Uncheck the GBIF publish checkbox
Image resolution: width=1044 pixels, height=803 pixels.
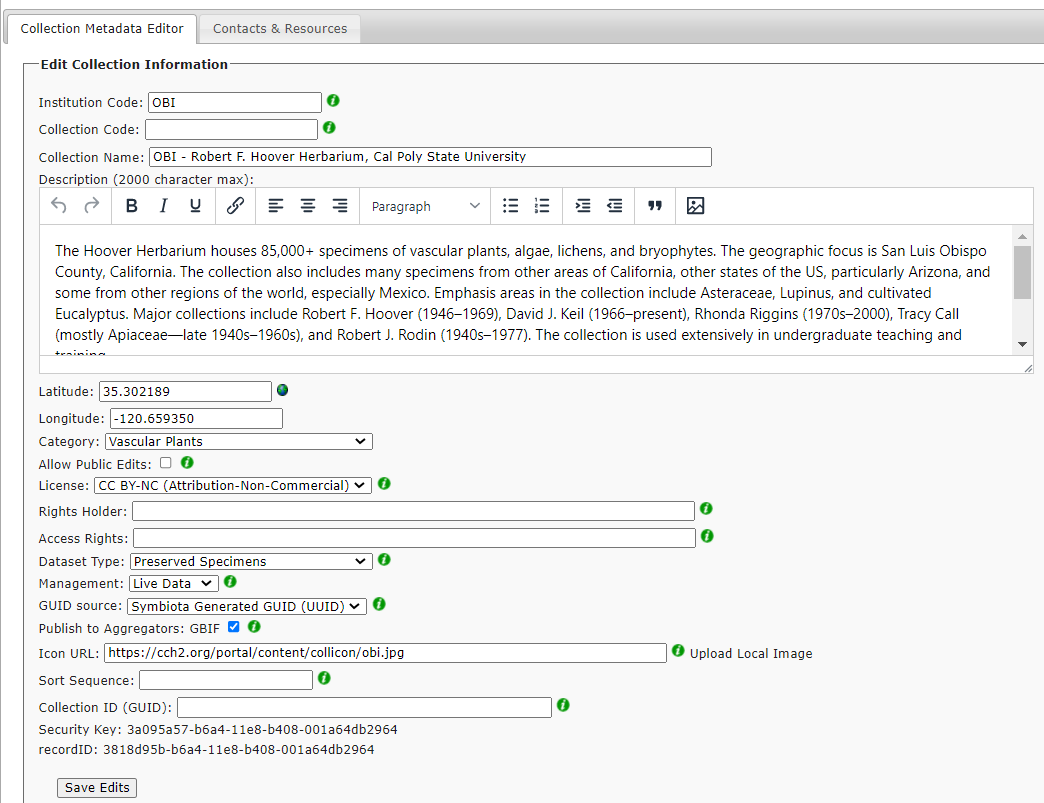click(x=234, y=627)
